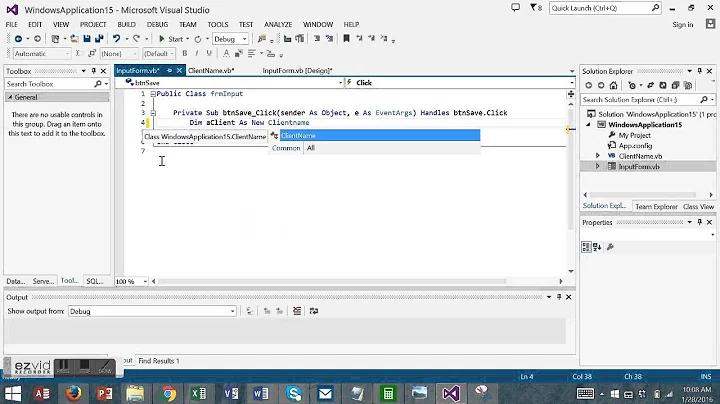Switch to Team Explorer tab
The width and height of the screenshot is (720, 404).
tap(656, 207)
